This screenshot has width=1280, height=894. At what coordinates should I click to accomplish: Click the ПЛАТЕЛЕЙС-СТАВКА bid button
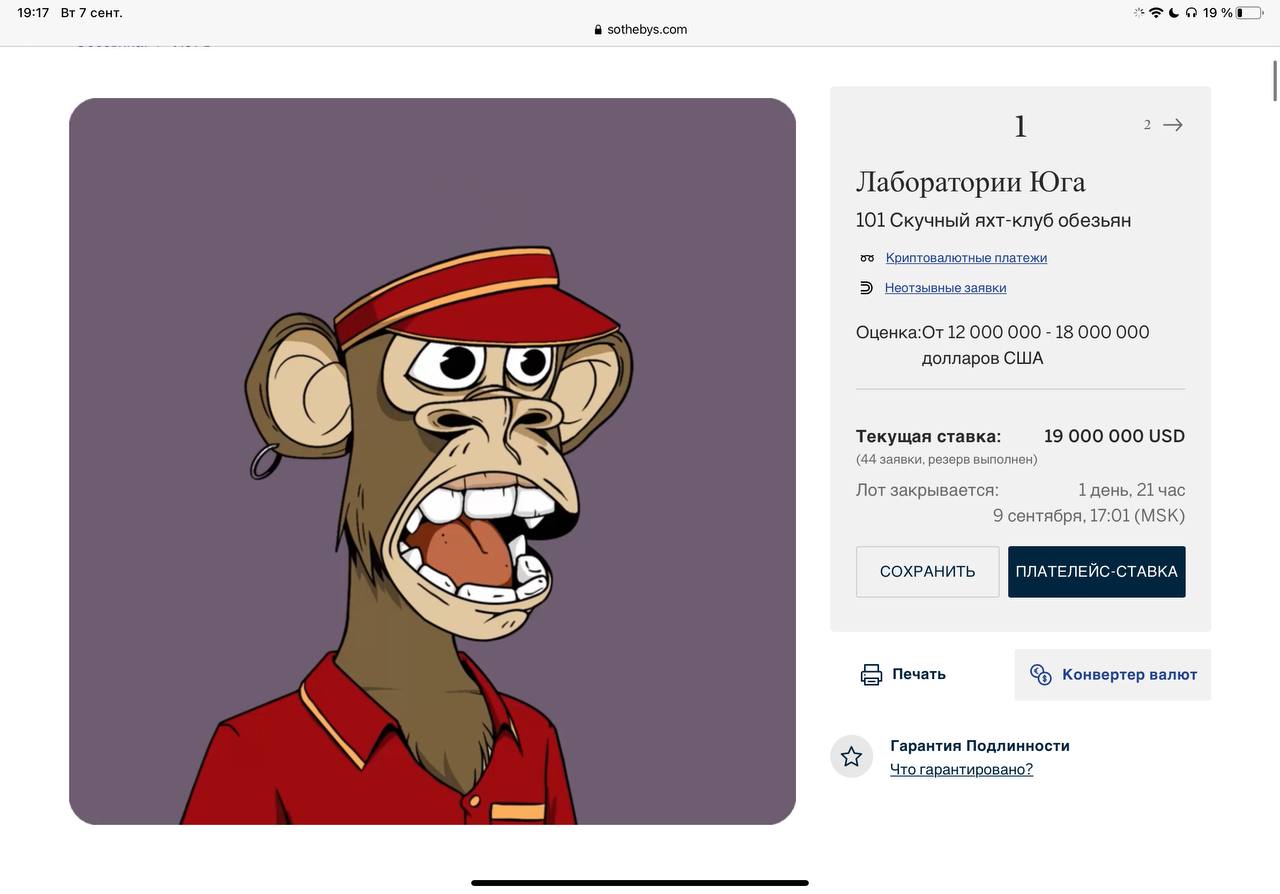[x=1096, y=572]
